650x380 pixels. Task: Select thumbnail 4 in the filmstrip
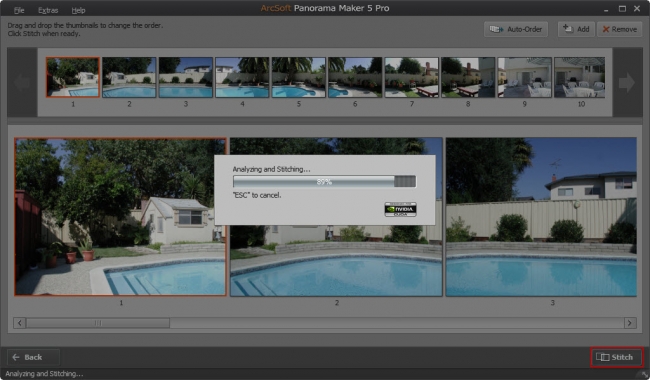tap(242, 77)
